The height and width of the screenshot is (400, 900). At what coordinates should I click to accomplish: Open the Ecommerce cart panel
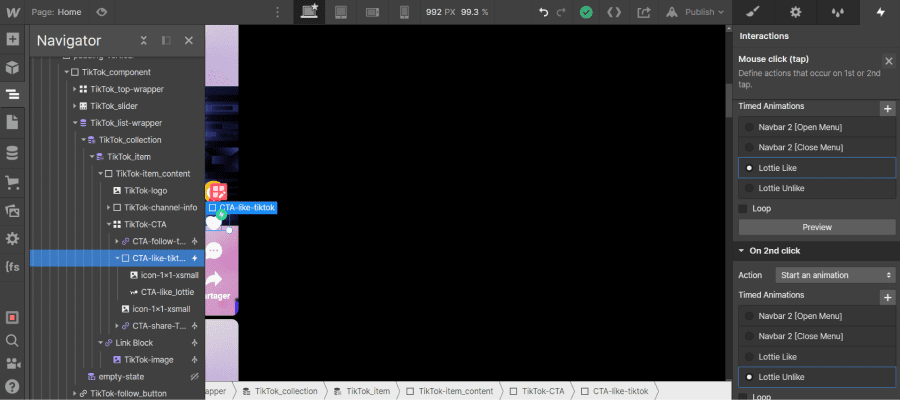(x=12, y=182)
